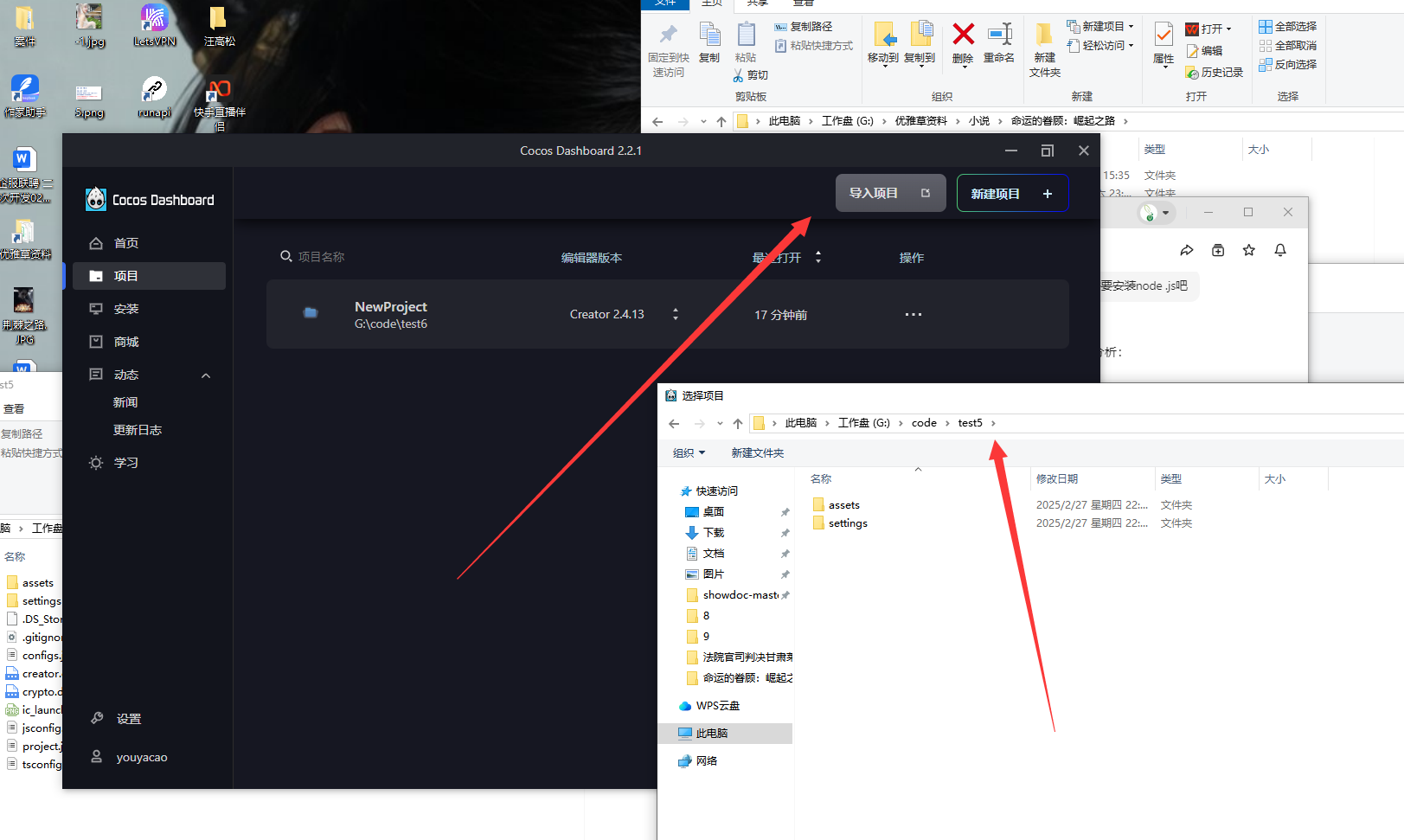
Task: Collapse the 动态 section chevron
Action: 206,375
